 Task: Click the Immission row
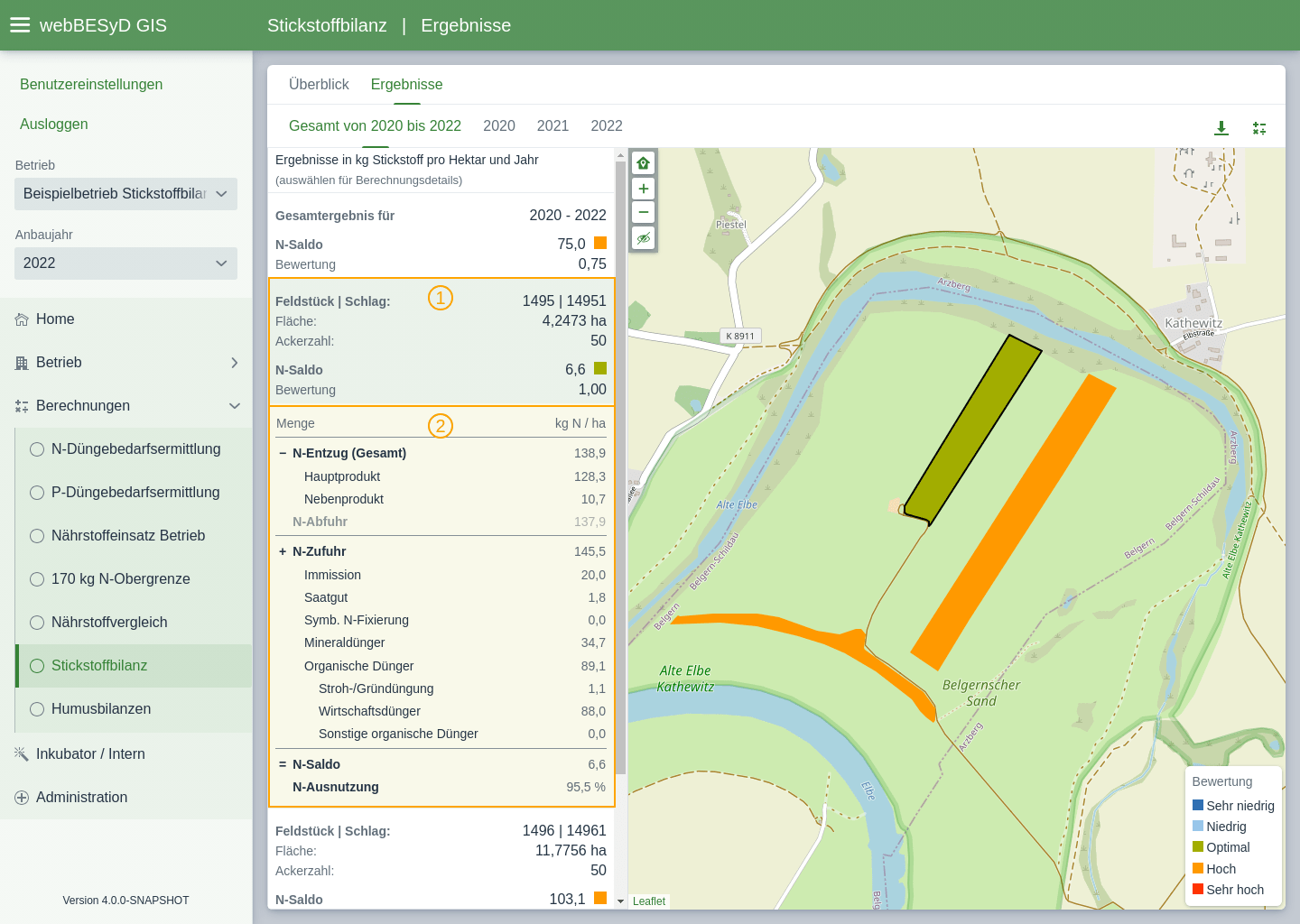(x=441, y=575)
